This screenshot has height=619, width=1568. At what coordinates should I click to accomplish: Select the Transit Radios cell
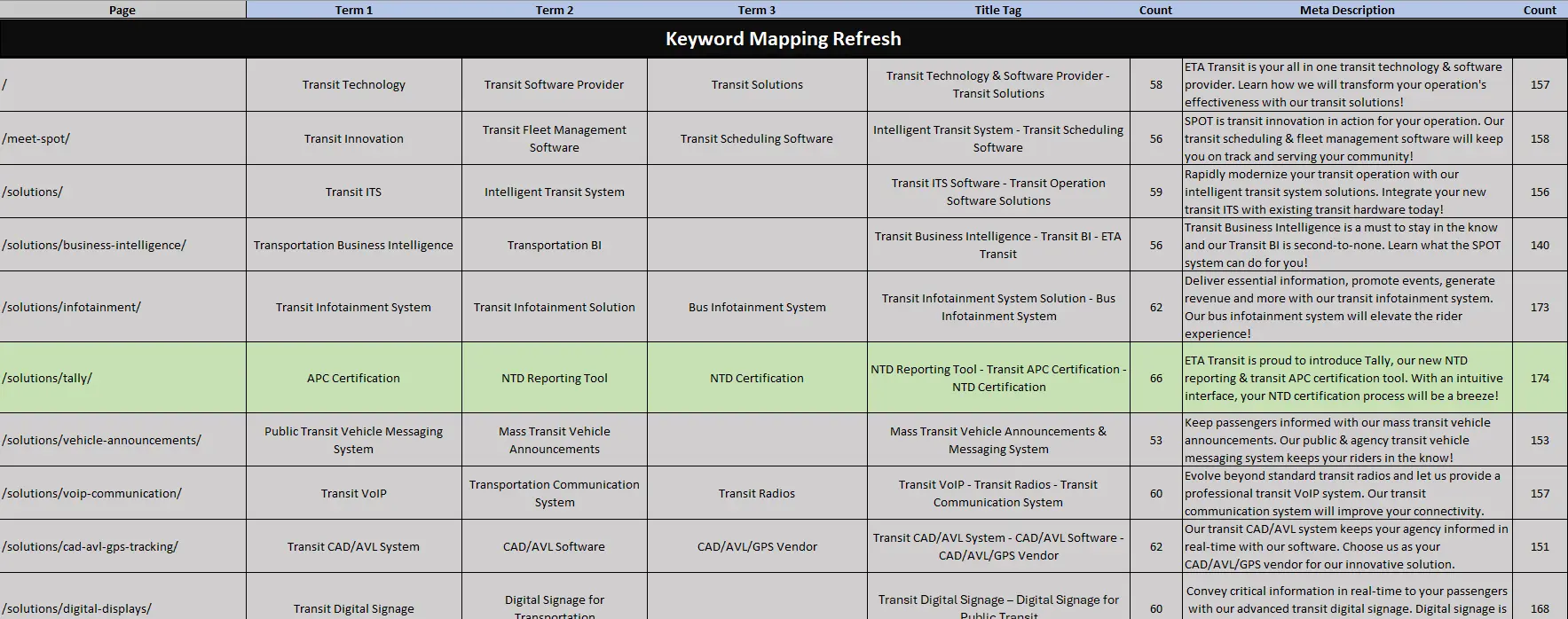(x=756, y=493)
